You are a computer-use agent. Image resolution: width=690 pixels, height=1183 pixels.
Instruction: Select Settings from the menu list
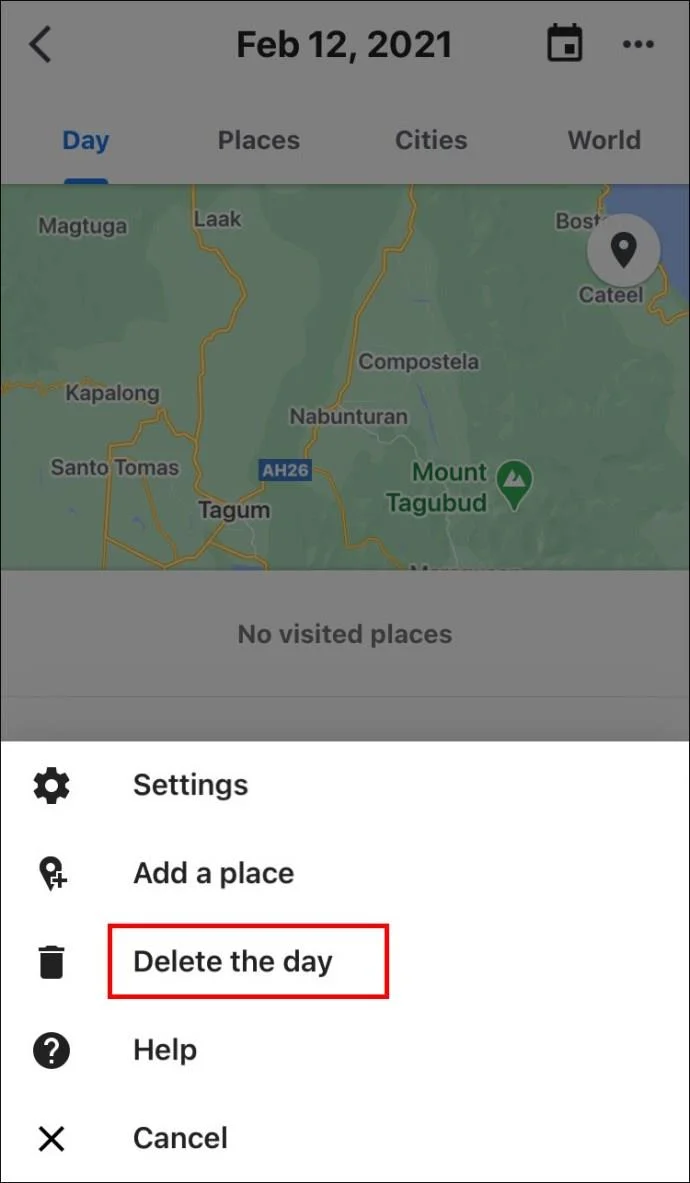pos(190,785)
